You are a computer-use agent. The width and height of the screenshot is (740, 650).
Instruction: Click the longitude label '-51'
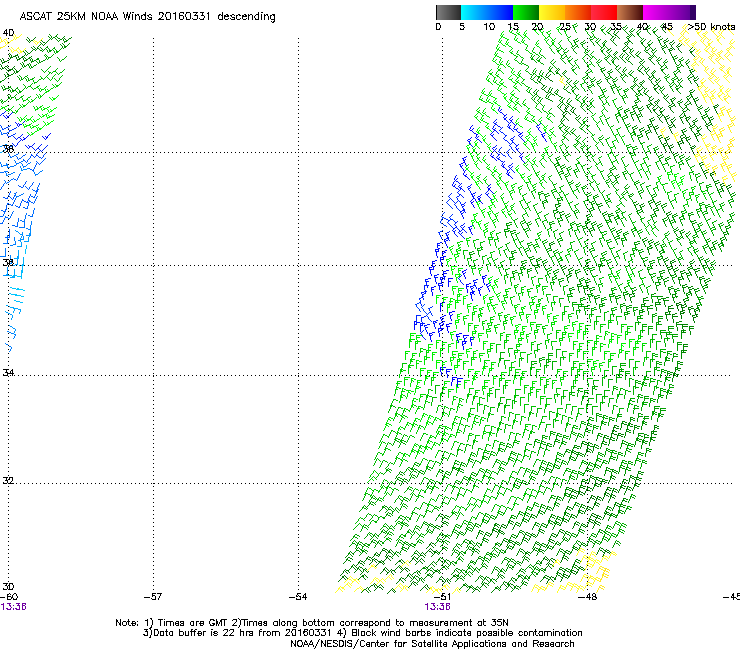click(442, 597)
